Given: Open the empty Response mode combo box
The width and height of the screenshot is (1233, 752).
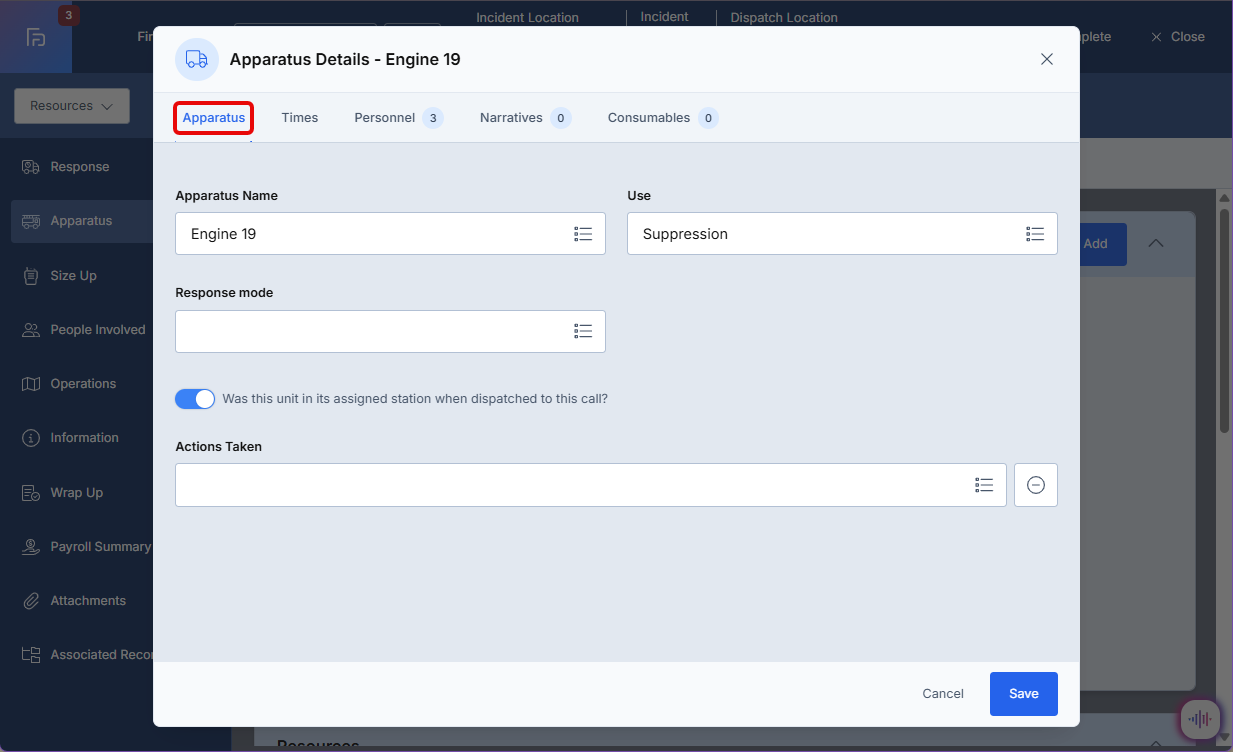Looking at the screenshot, I should [x=390, y=331].
